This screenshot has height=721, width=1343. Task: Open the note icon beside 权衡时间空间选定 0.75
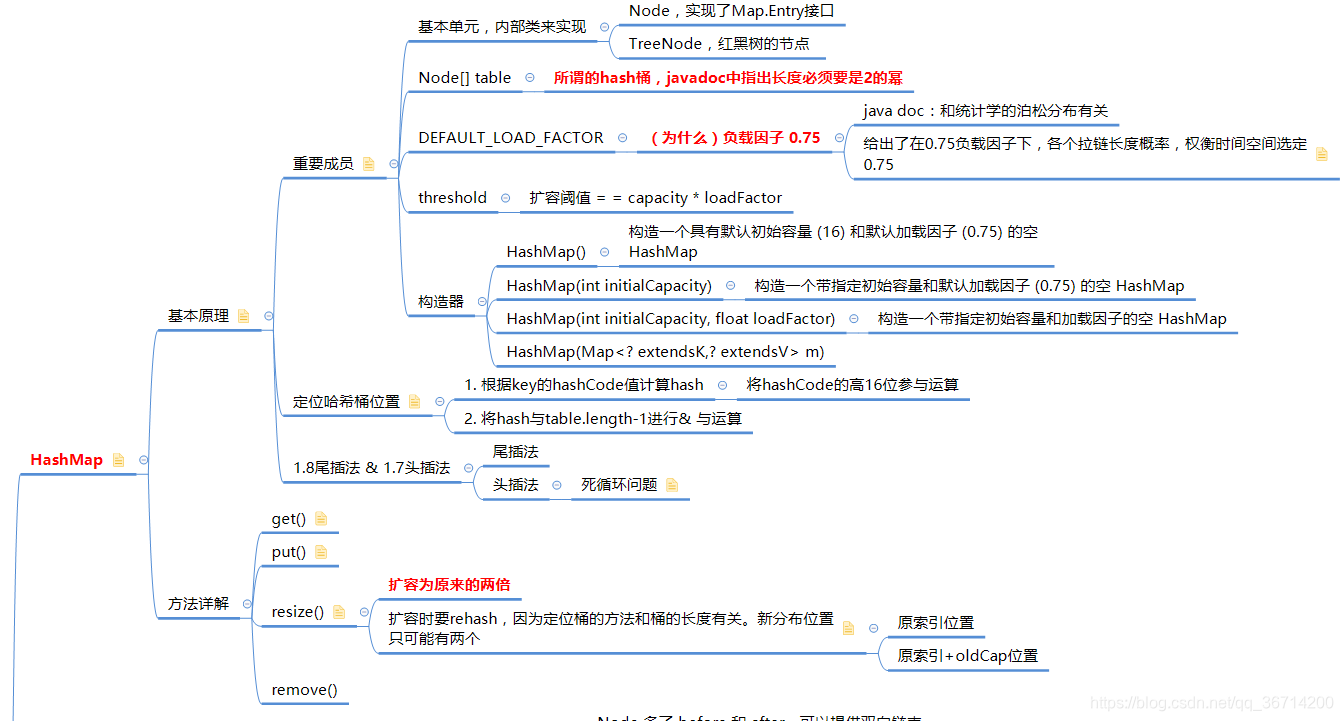pos(1322,154)
